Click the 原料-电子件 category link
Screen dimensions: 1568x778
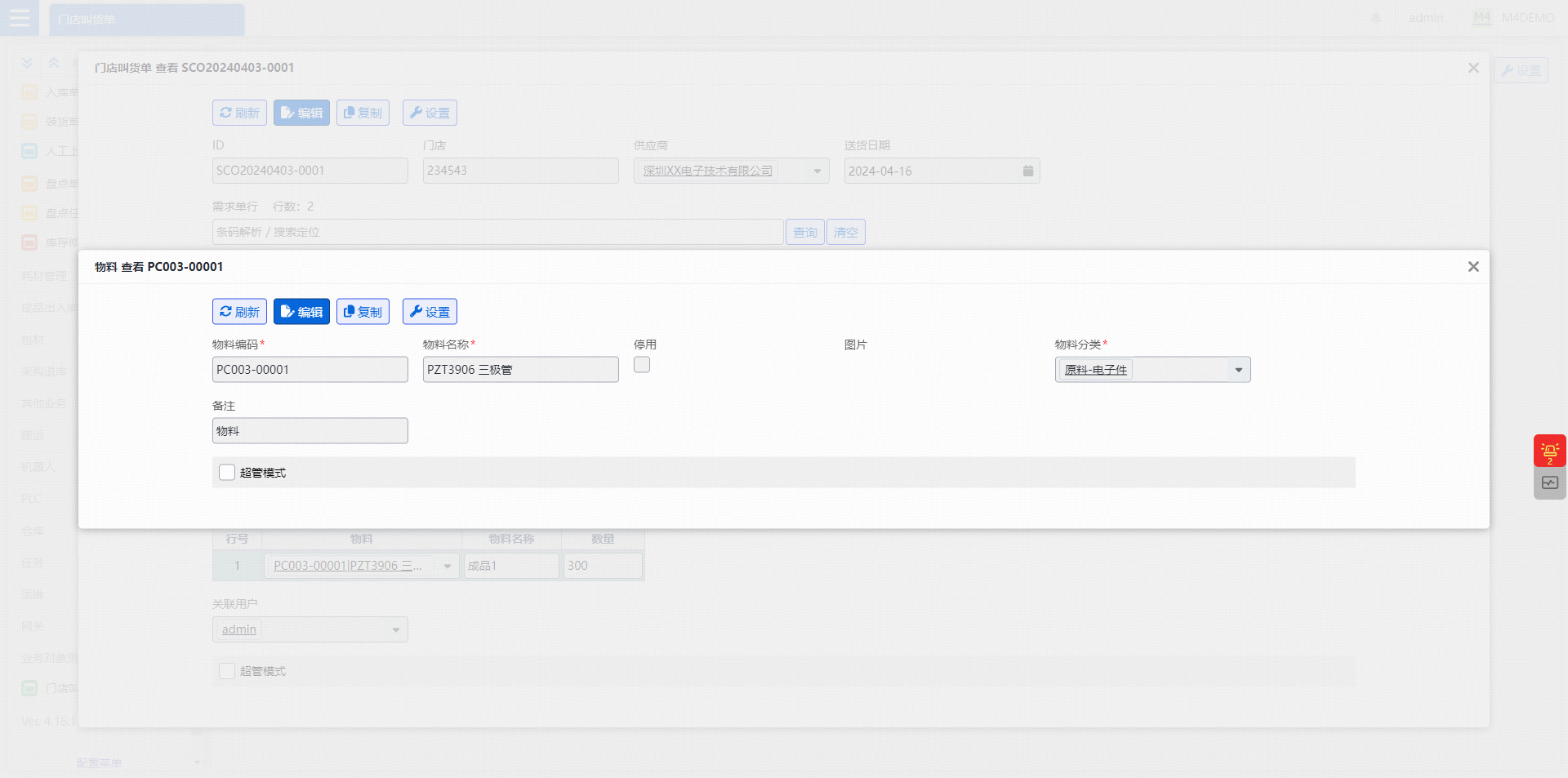(x=1095, y=370)
